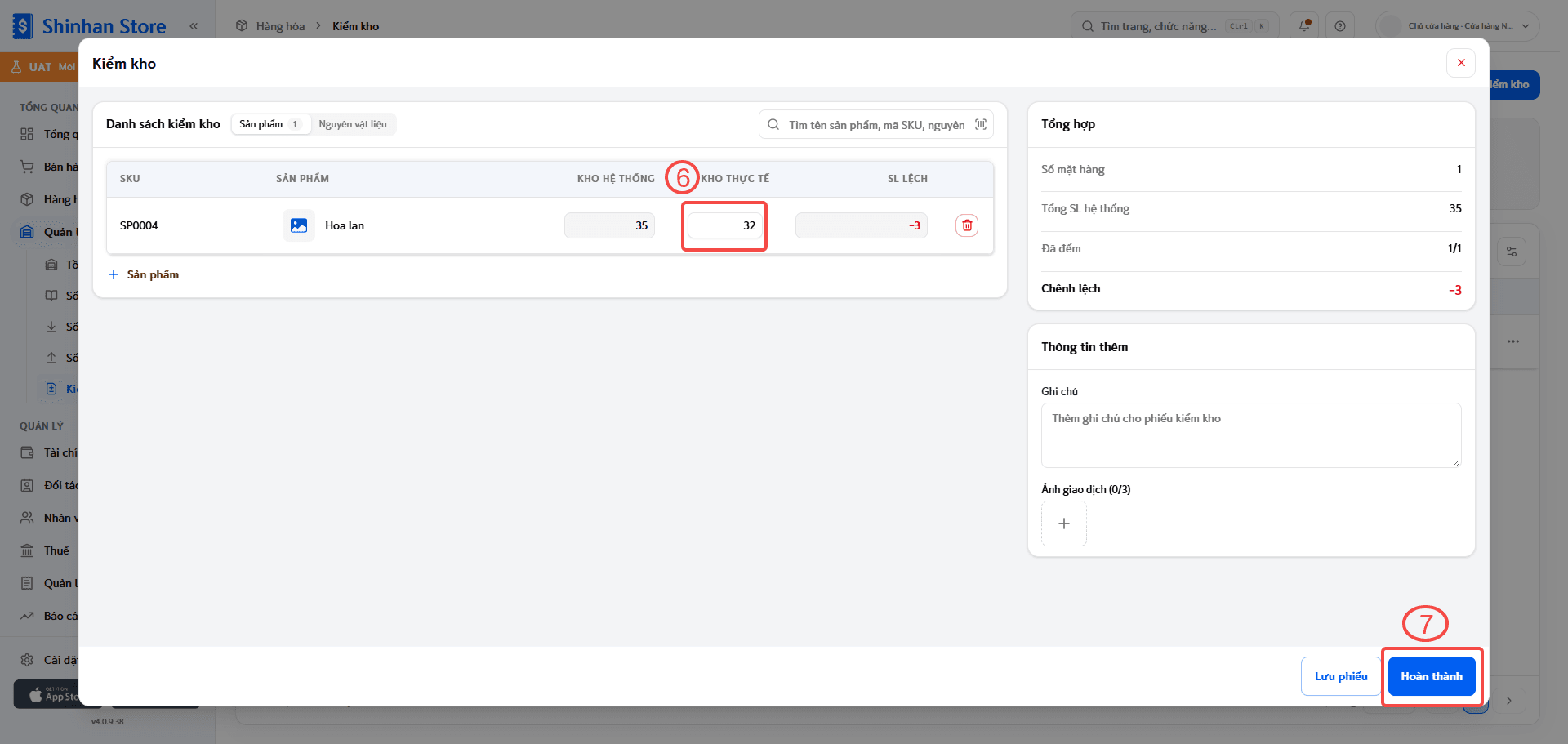This screenshot has height=744, width=1568.
Task: Click the Tổng SL hệ thống label
Action: coord(1085,208)
